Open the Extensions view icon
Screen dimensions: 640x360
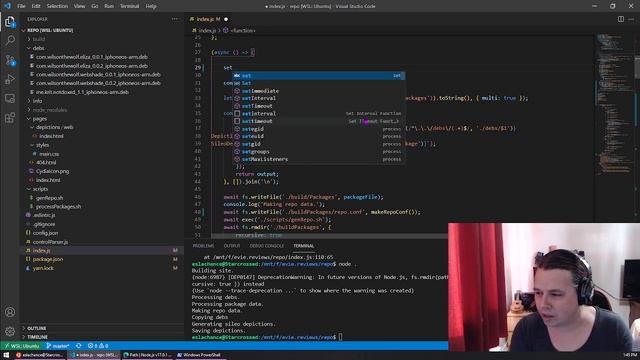click(x=10, y=118)
